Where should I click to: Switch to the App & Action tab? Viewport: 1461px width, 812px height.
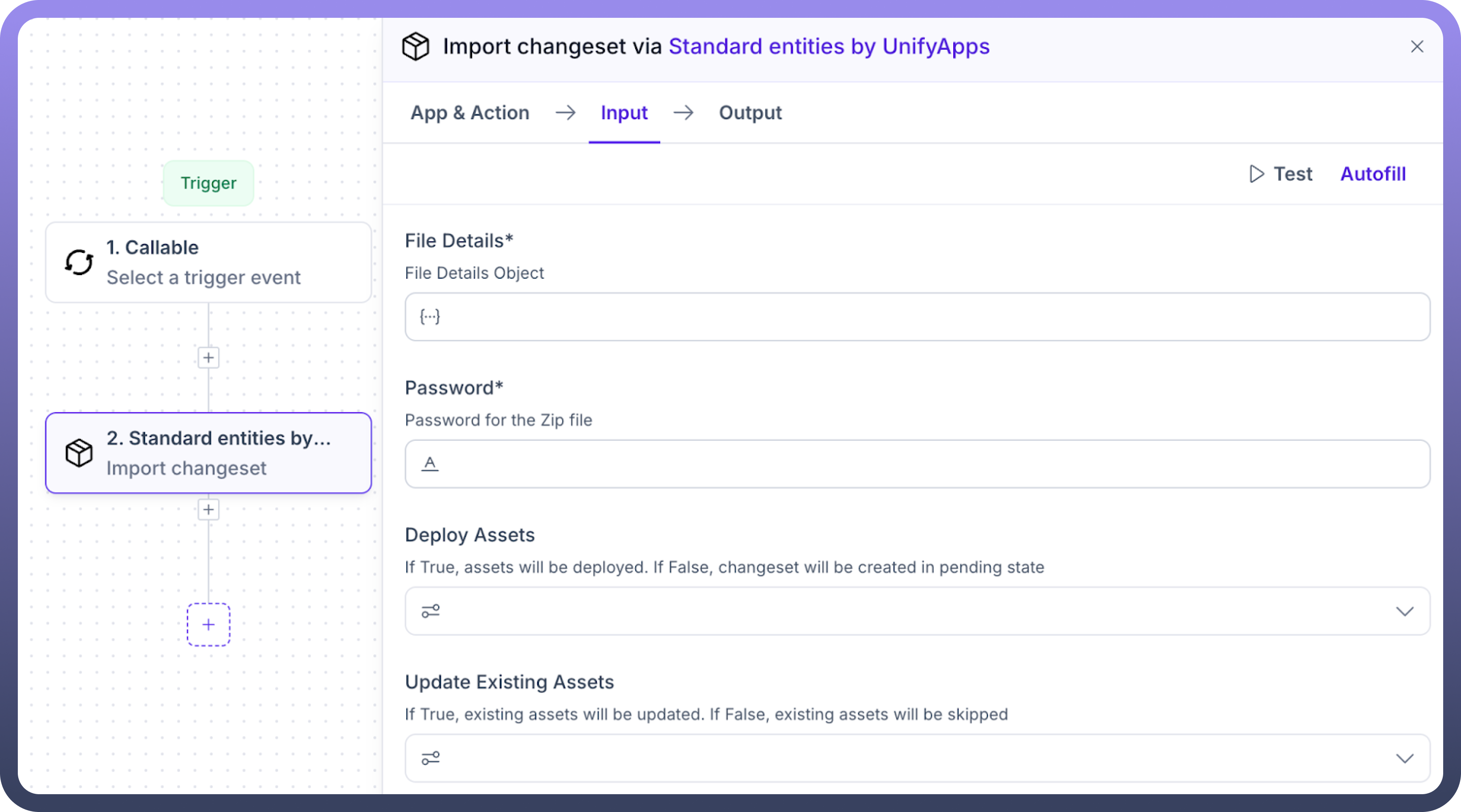click(469, 113)
